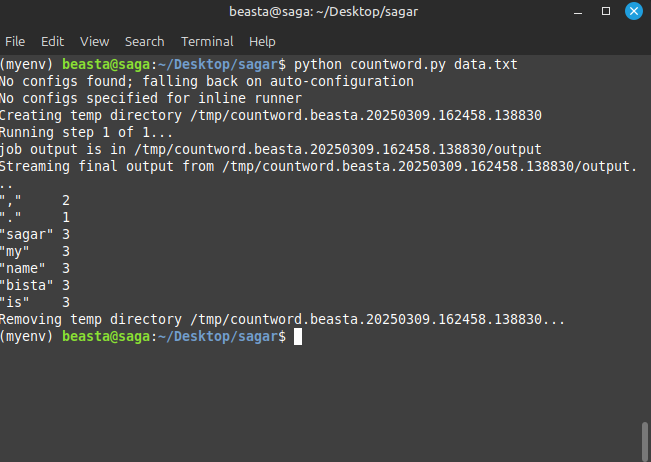
Task: Click the Creating temp directory line
Action: click(271, 115)
